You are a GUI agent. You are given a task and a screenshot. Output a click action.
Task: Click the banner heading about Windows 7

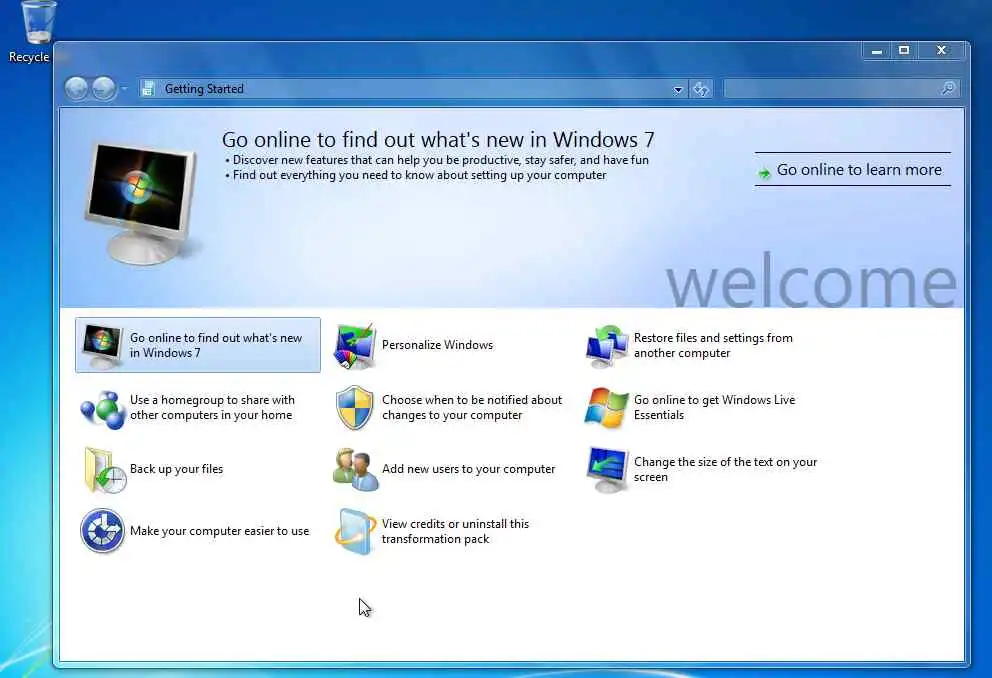click(x=438, y=139)
